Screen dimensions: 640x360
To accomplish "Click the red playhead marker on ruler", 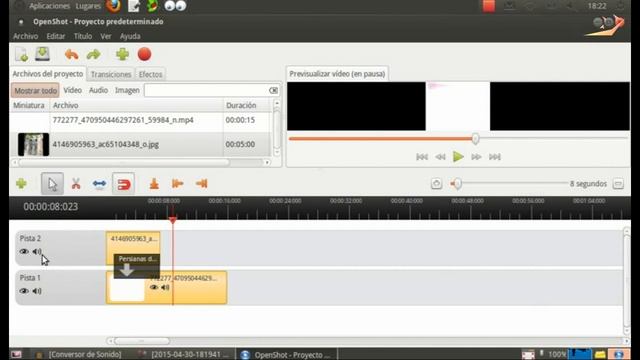I will coord(173,220).
